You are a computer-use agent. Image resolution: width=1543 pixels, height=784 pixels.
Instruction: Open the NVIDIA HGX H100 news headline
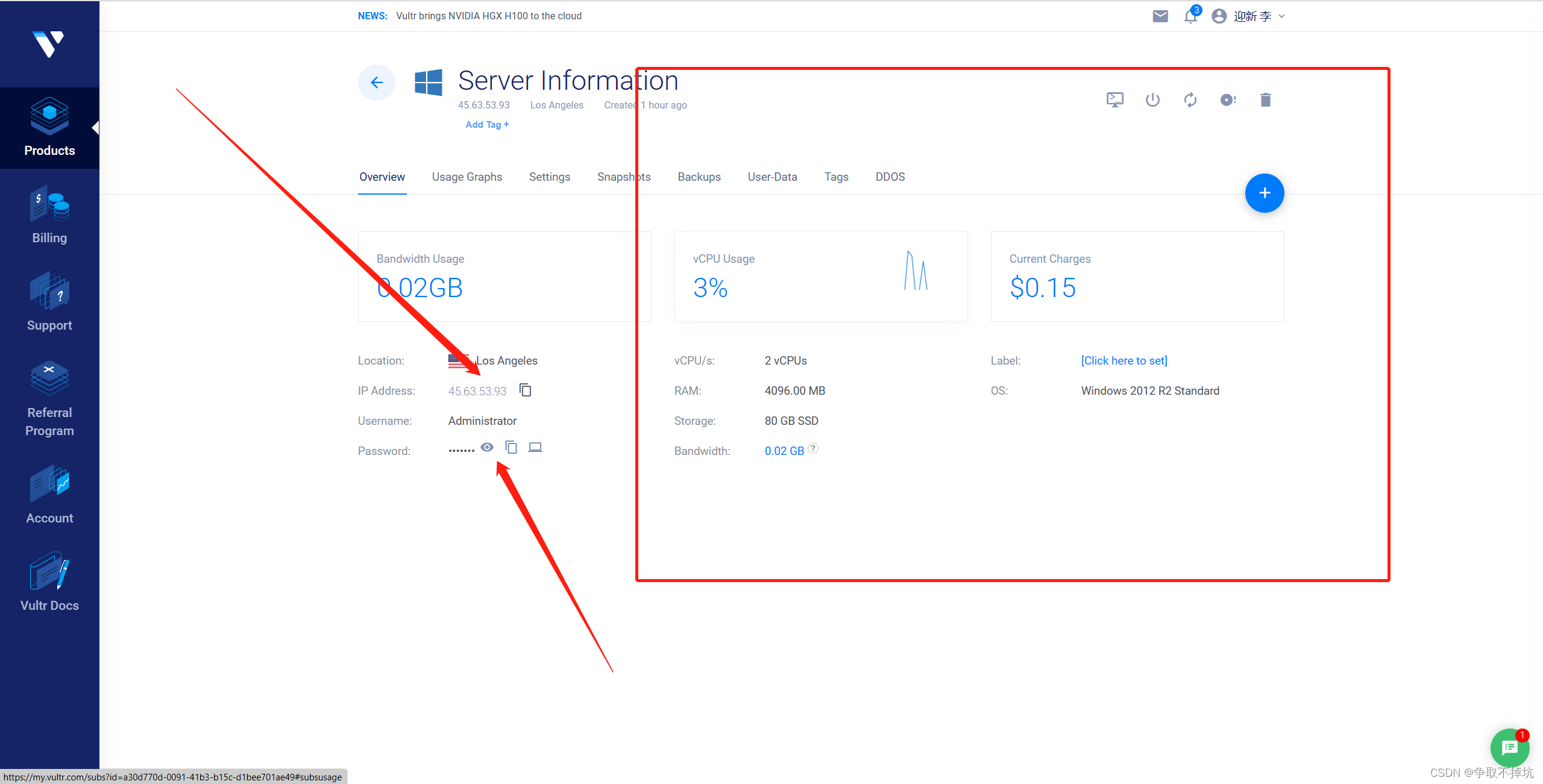click(489, 16)
